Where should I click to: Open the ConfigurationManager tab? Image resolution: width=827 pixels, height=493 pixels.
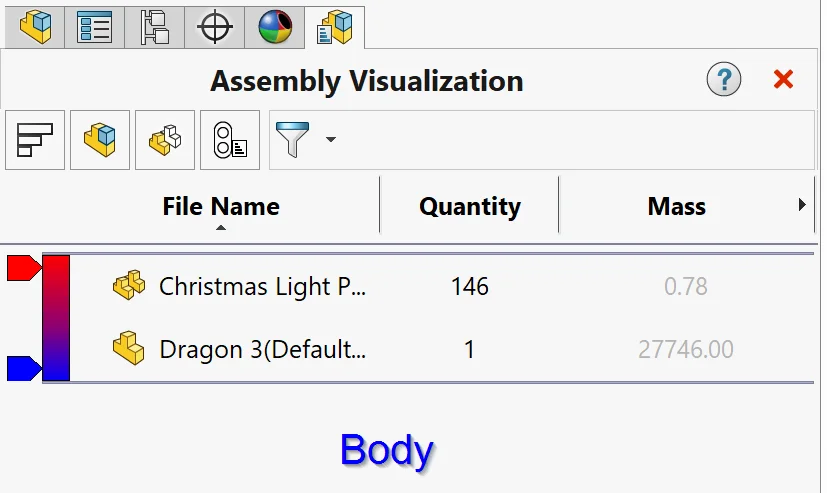coord(155,27)
